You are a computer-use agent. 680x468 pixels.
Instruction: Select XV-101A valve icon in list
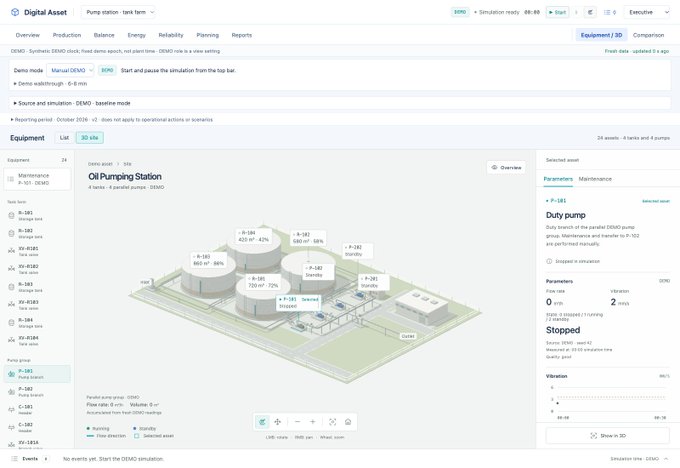[11, 445]
